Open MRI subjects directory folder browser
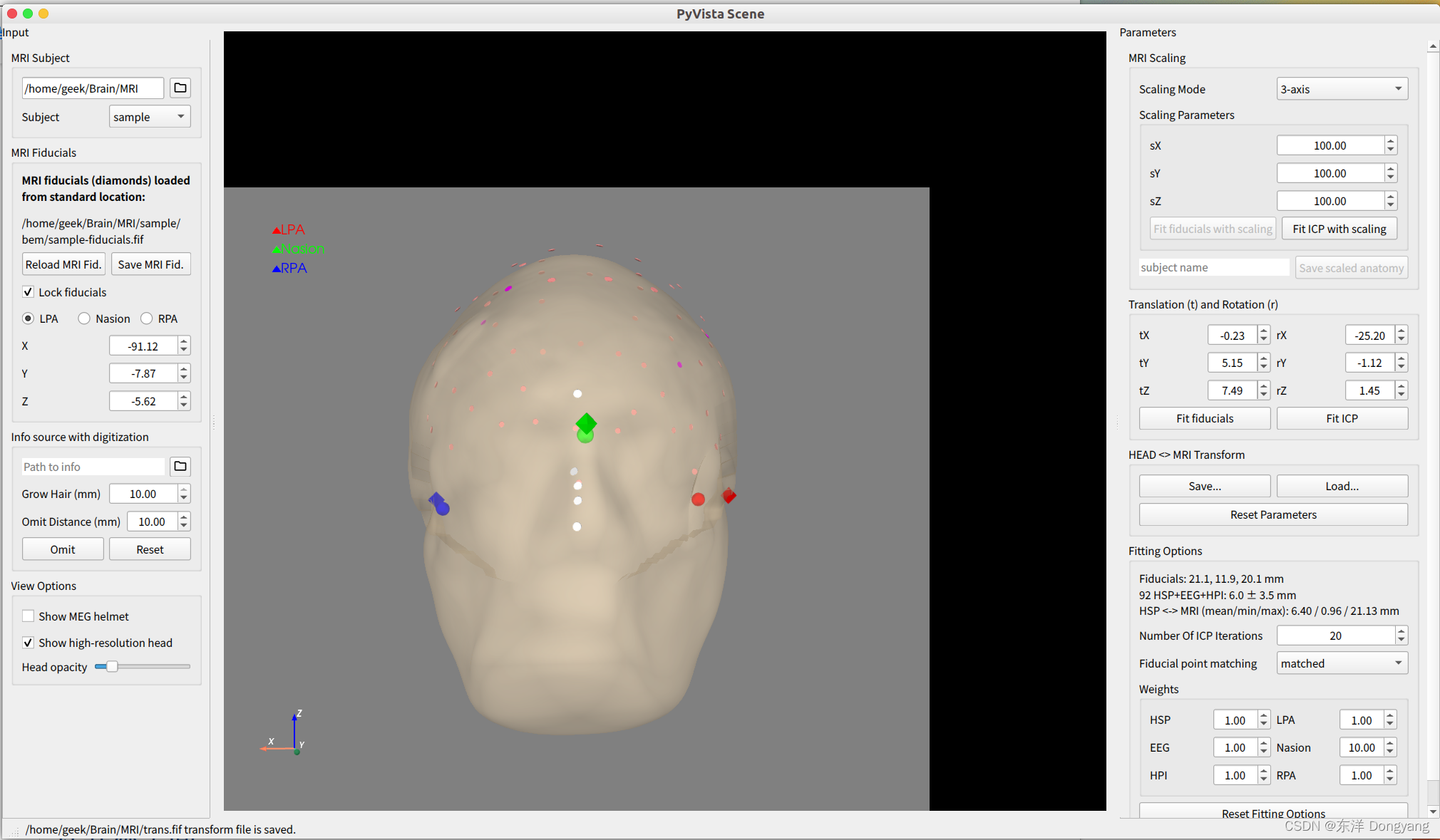Image resolution: width=1440 pixels, height=840 pixels. 180,88
